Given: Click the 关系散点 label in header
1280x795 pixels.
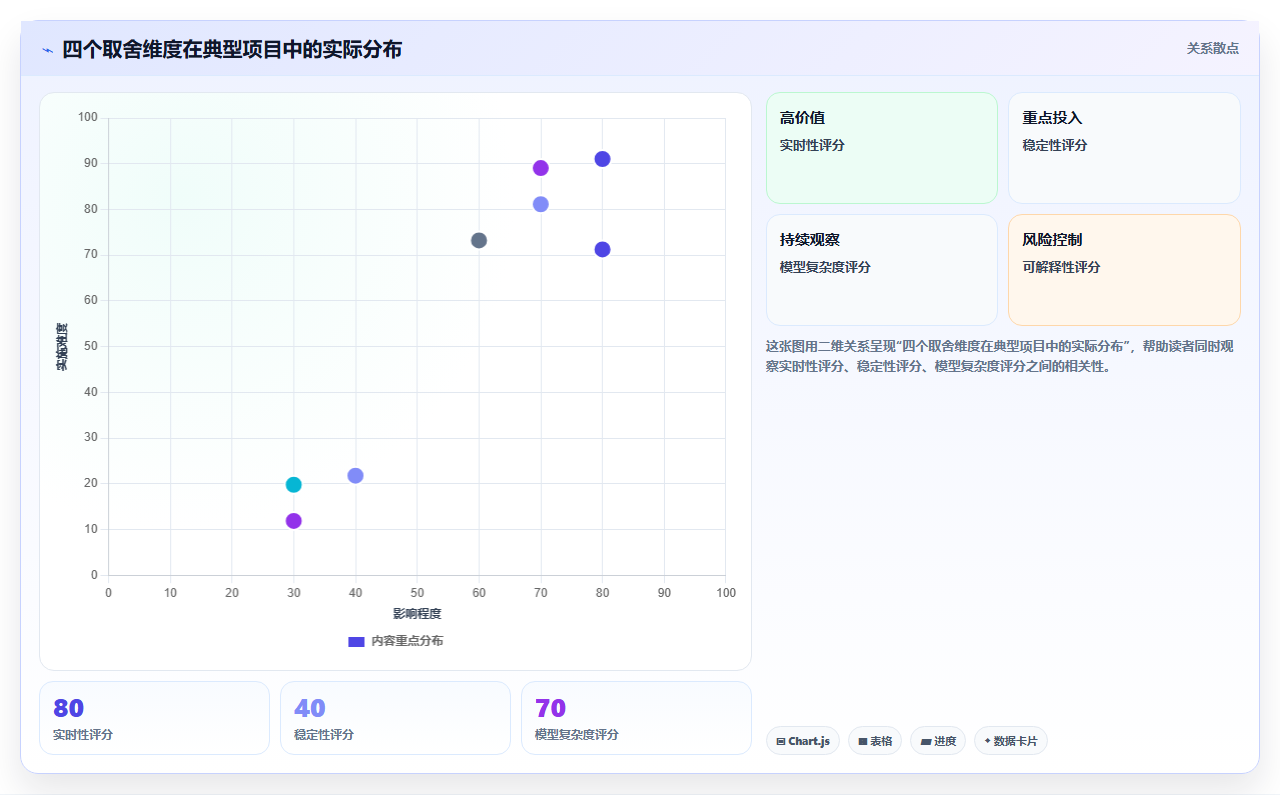Looking at the screenshot, I should coord(1213,48).
